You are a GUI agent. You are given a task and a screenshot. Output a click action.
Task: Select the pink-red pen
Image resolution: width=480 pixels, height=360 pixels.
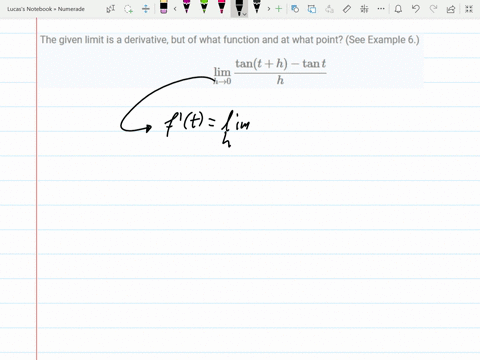point(221,7)
